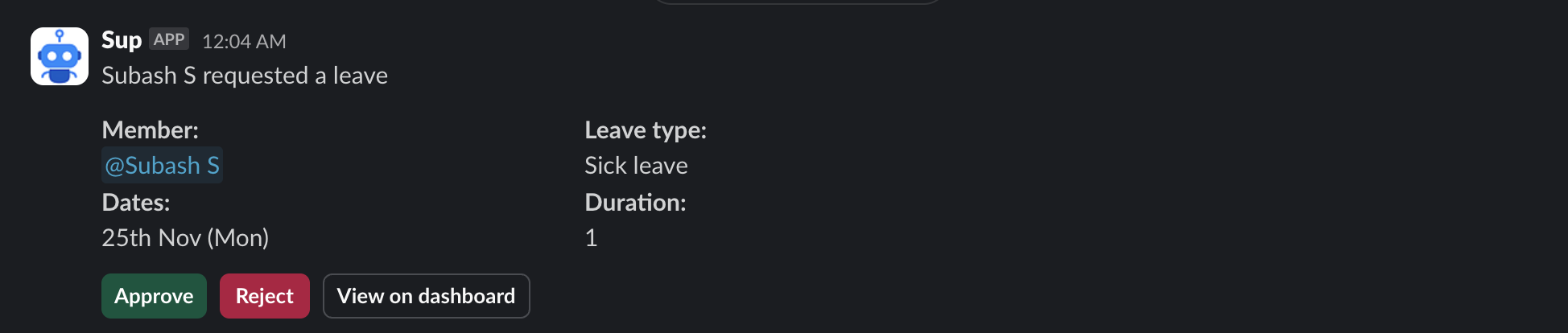Click the APP badge beside Sup
This screenshot has width=1568, height=333.
pos(169,39)
